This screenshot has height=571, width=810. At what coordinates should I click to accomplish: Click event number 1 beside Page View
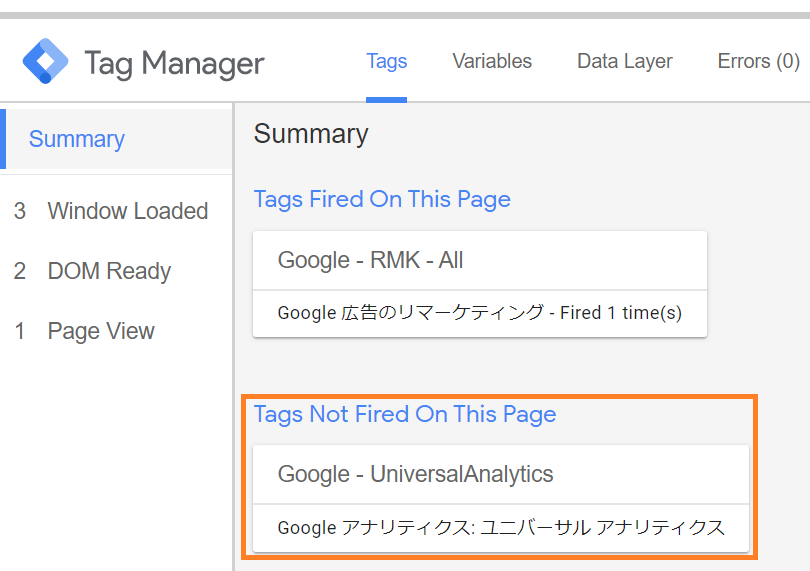[x=20, y=331]
